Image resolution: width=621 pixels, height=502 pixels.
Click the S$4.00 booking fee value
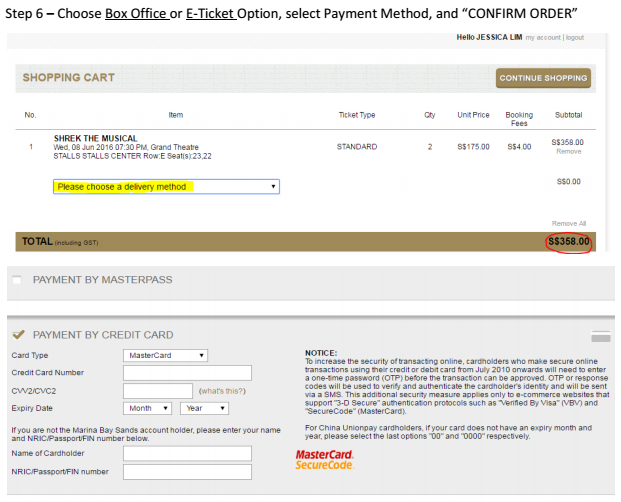click(519, 147)
